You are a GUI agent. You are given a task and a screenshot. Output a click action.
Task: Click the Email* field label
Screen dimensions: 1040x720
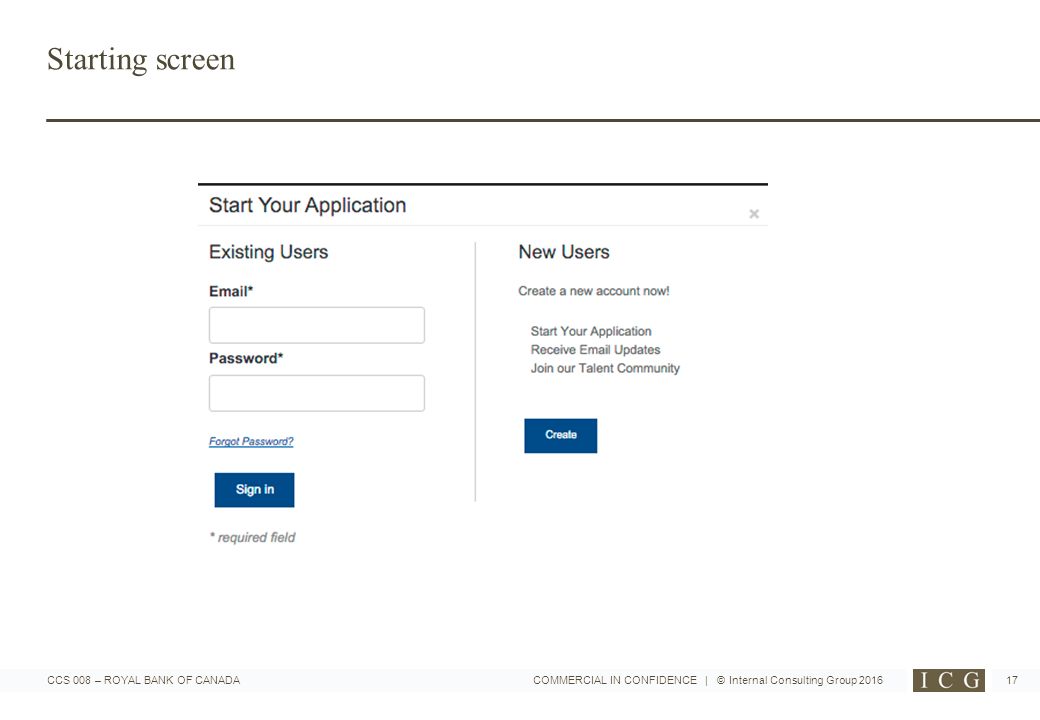pos(231,292)
